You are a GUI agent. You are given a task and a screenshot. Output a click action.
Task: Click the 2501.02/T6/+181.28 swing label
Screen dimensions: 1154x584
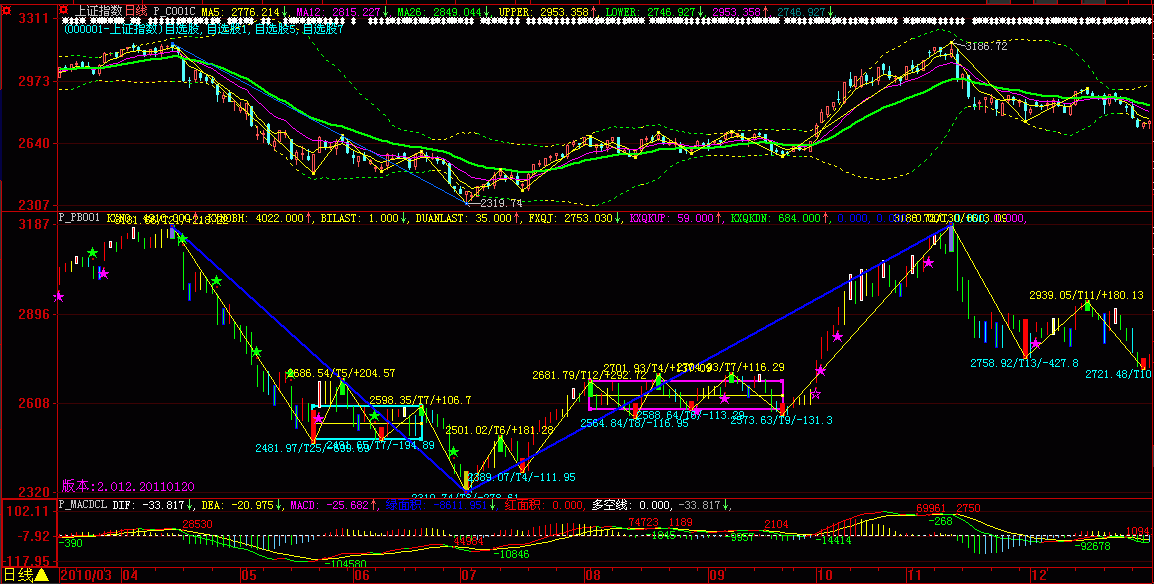coord(499,430)
